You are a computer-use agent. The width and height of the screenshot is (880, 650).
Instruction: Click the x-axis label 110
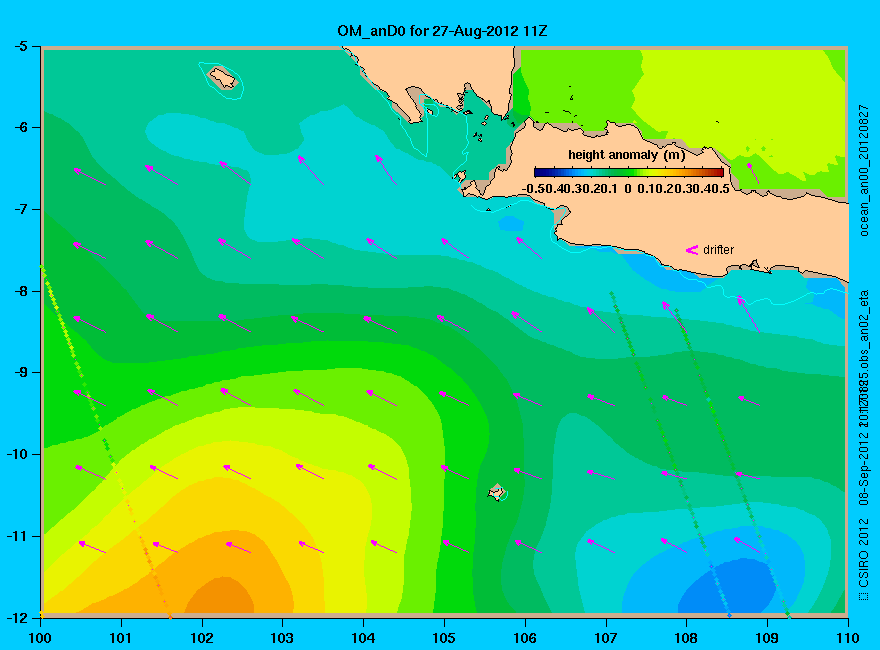click(x=848, y=638)
